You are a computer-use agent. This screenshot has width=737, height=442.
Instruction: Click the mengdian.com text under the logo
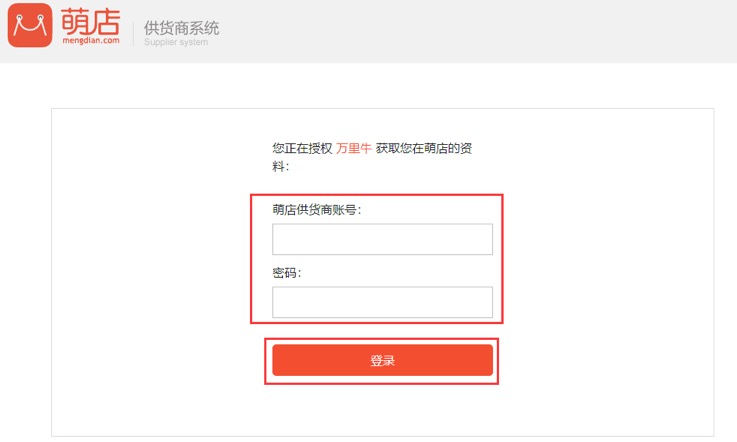[91, 41]
